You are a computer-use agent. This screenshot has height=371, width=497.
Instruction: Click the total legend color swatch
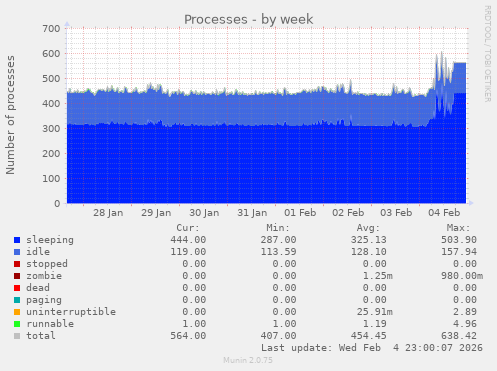click(x=17, y=336)
